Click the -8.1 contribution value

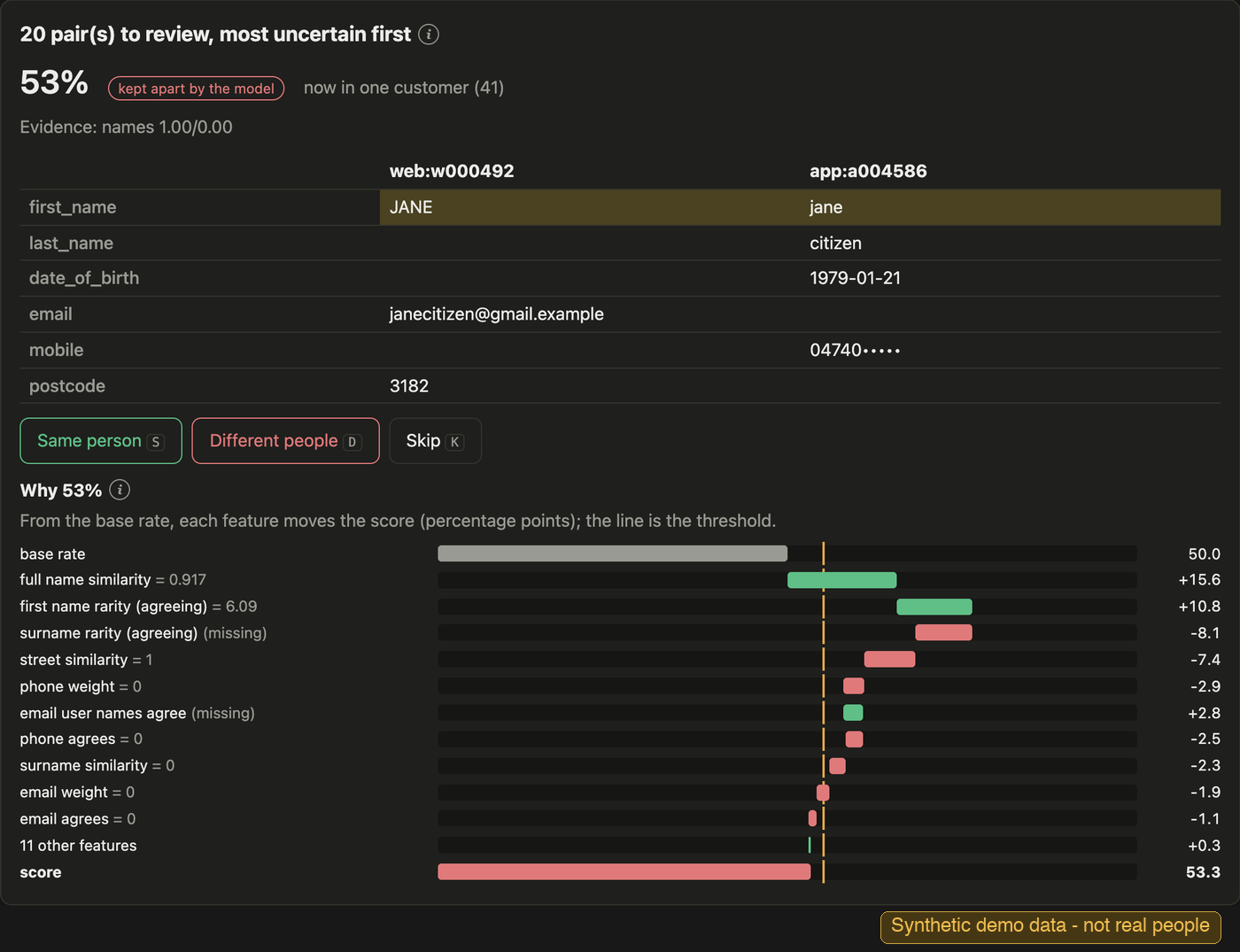1205,633
